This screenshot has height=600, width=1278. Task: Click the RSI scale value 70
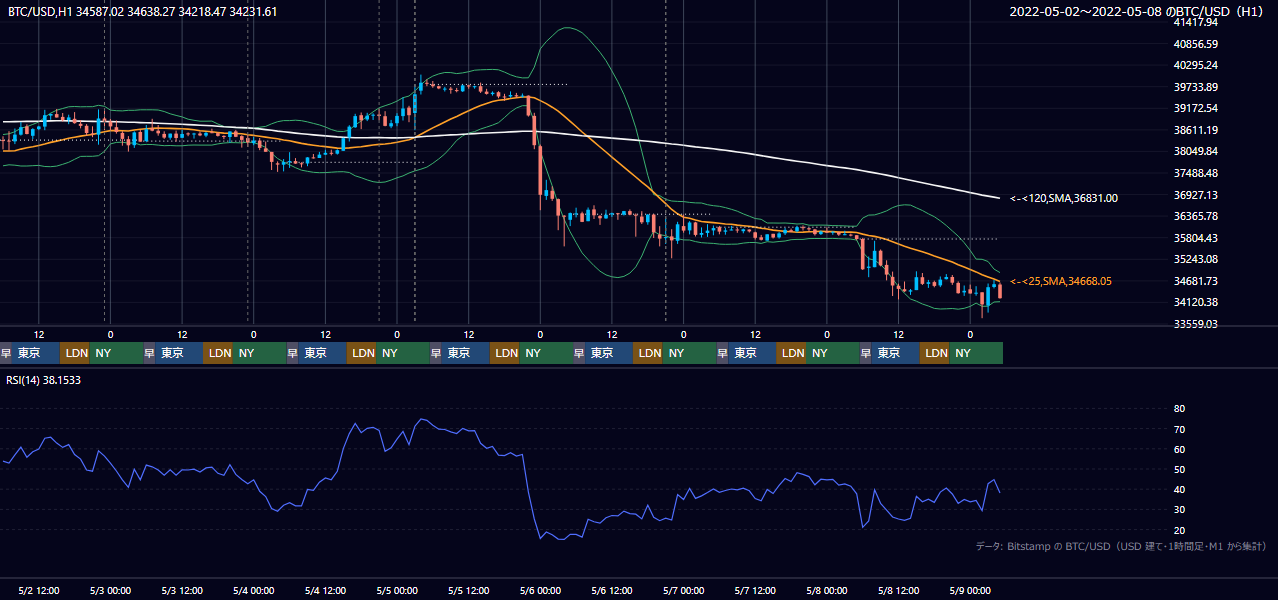tap(1179, 429)
